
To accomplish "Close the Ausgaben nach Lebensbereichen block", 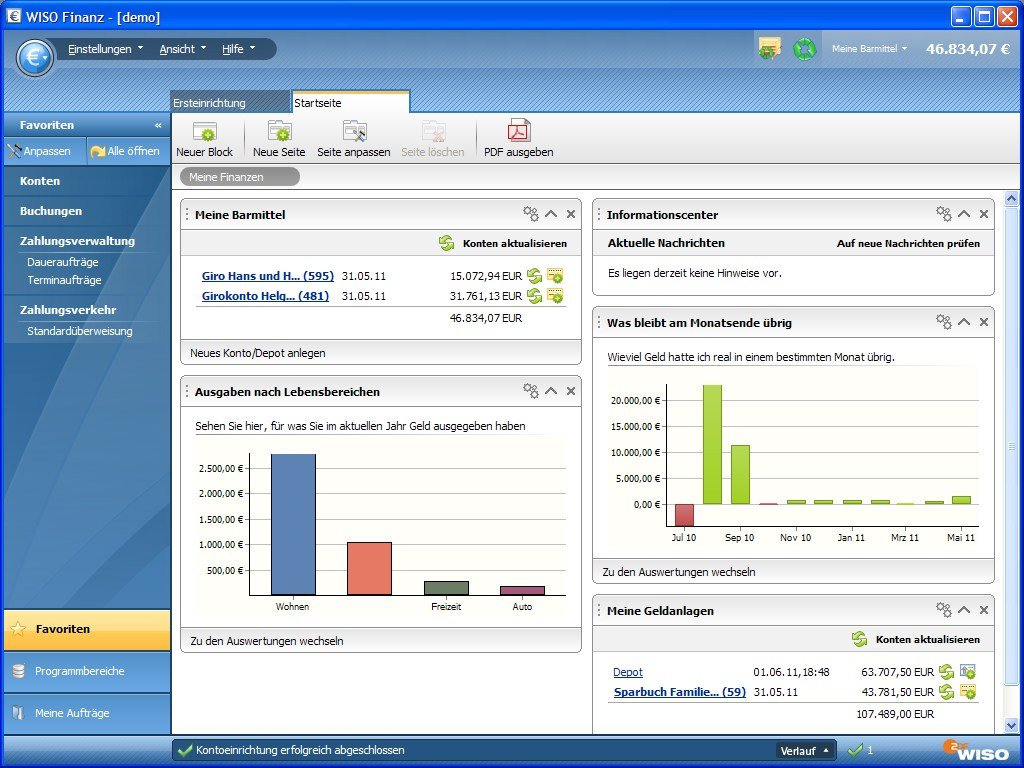I will [571, 391].
